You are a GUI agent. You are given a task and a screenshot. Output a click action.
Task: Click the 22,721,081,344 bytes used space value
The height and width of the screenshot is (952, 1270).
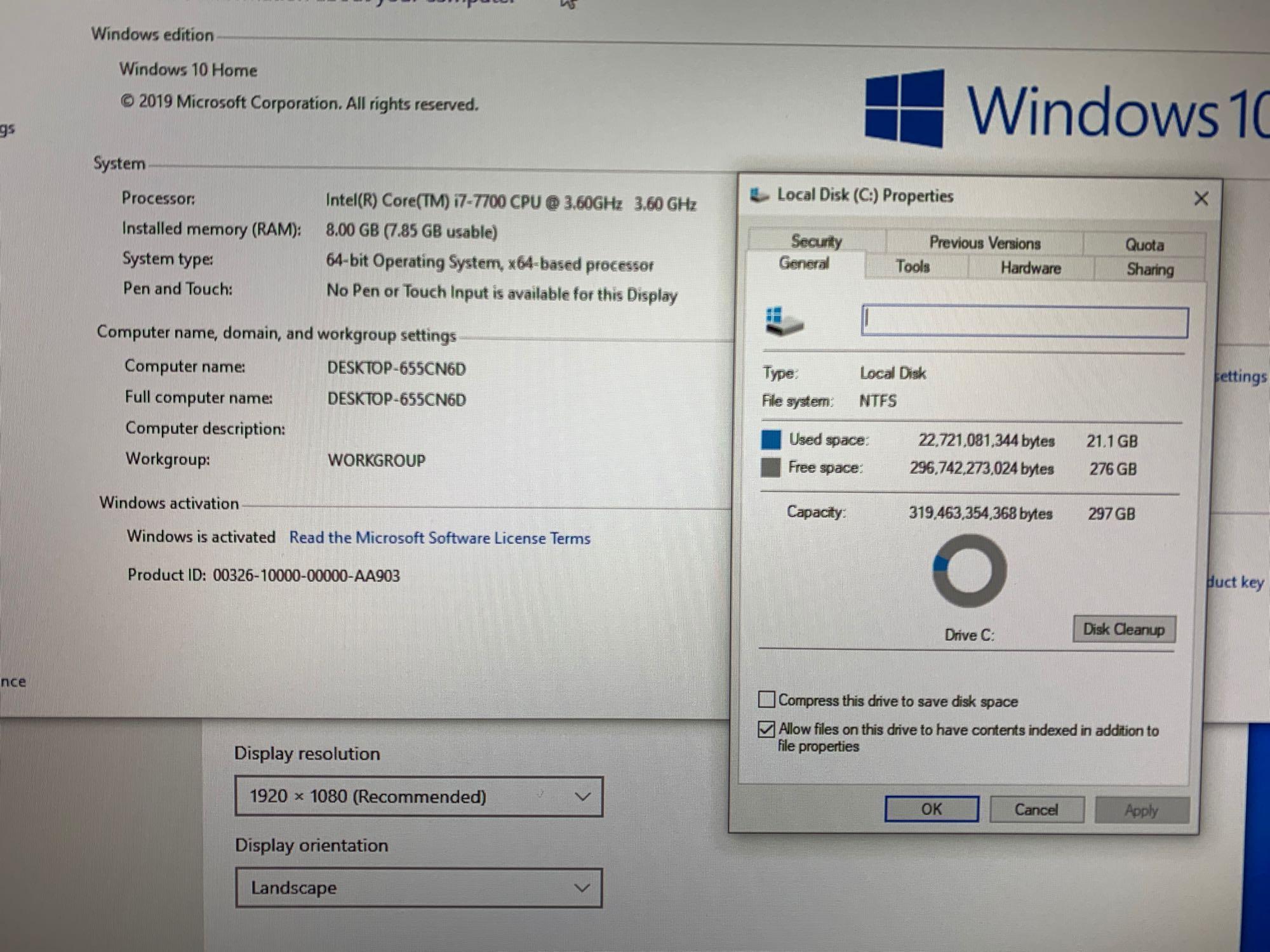986,440
